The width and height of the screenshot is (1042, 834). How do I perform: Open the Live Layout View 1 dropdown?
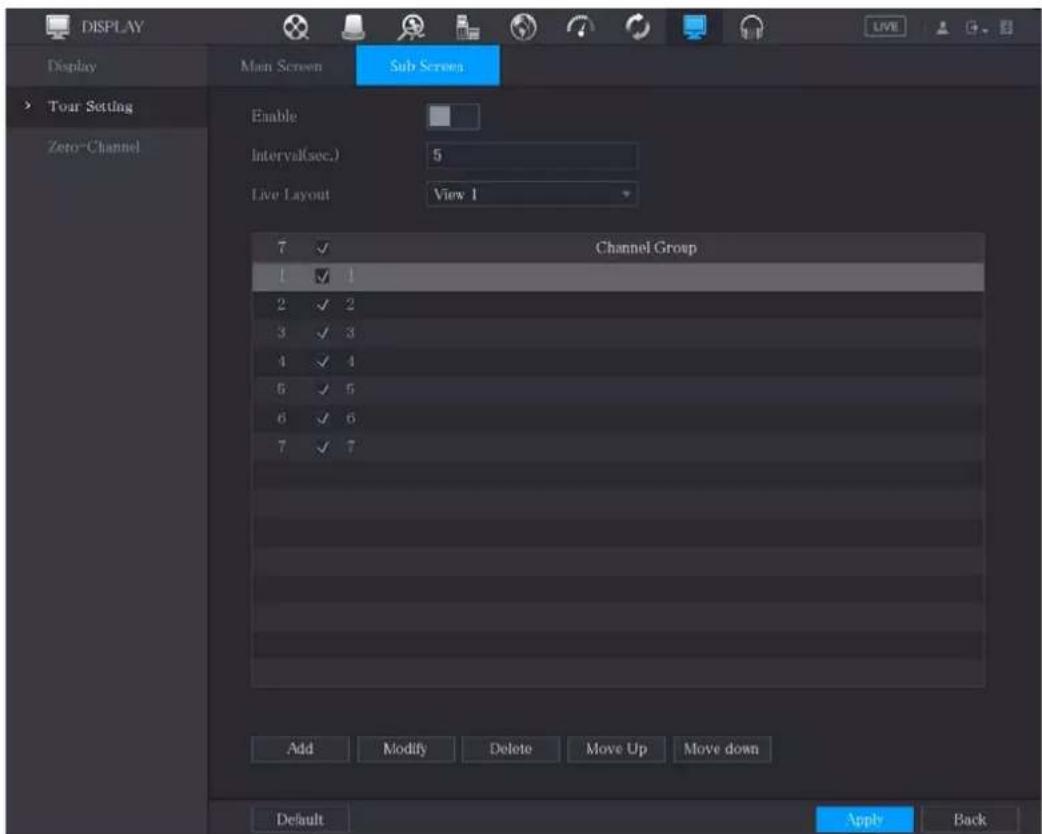point(532,195)
